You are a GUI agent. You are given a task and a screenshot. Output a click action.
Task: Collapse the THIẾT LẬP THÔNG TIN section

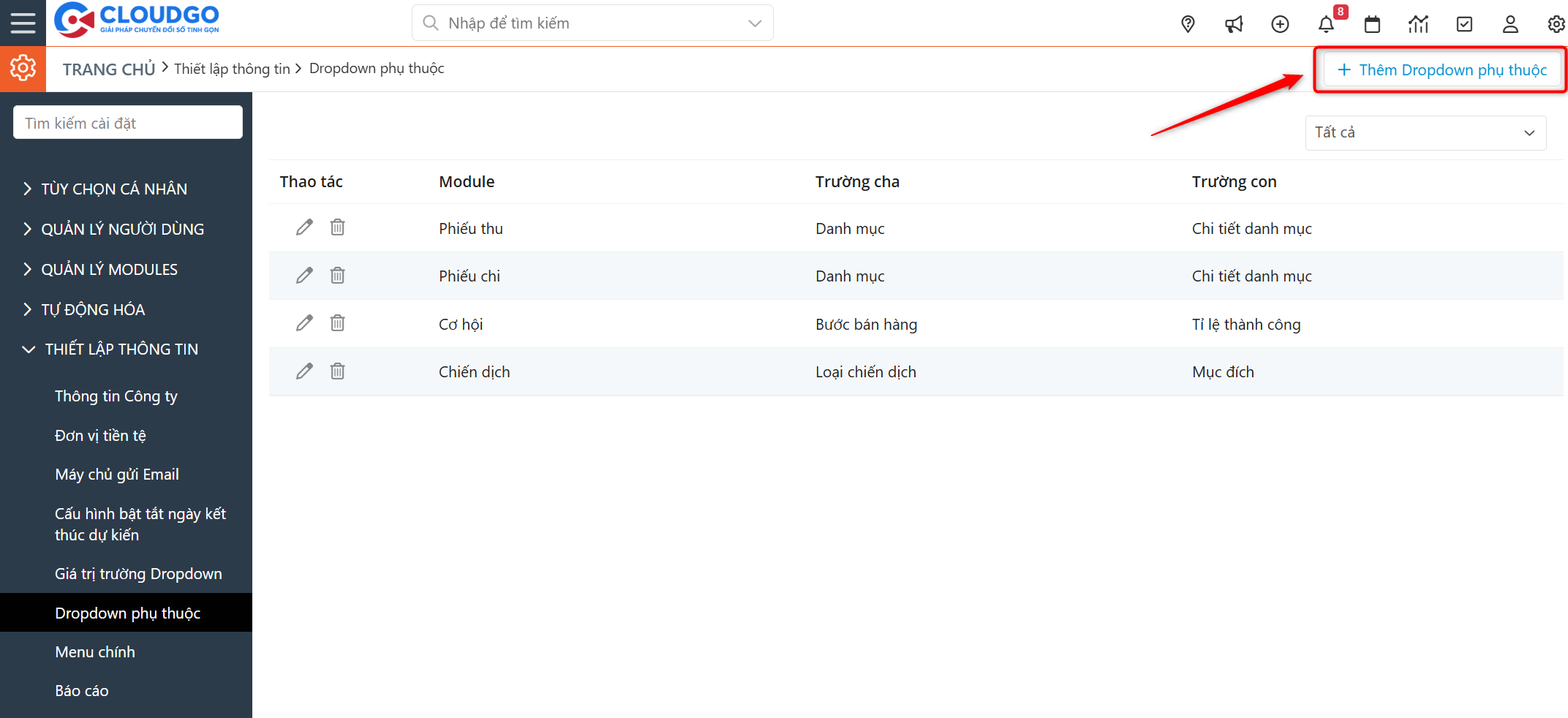121,349
